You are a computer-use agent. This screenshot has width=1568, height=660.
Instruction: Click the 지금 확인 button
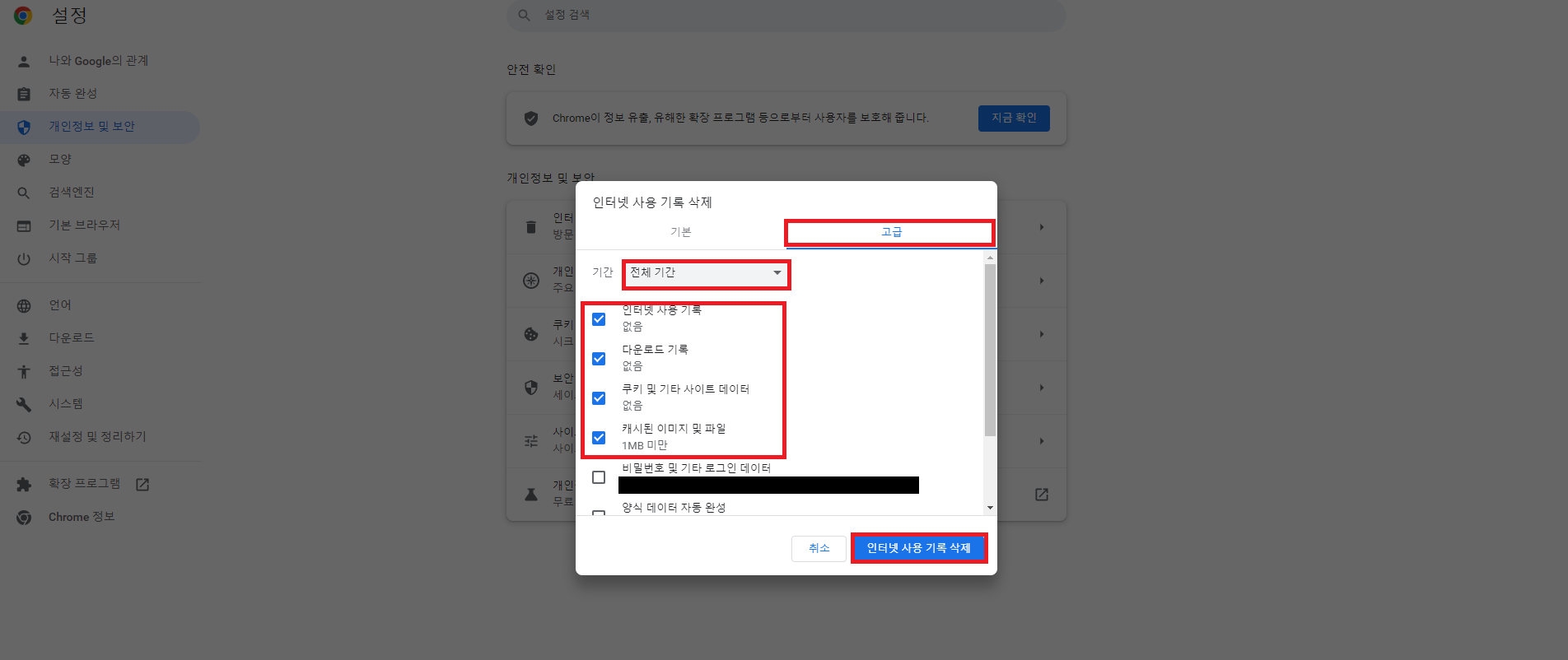pyautogui.click(x=1014, y=119)
